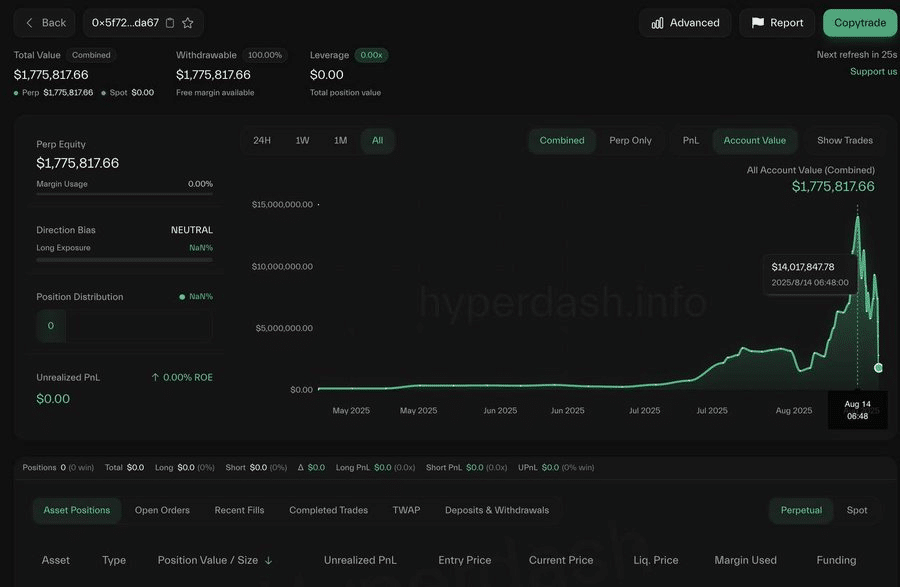Click the Margin Usage progress bar

(x=124, y=193)
